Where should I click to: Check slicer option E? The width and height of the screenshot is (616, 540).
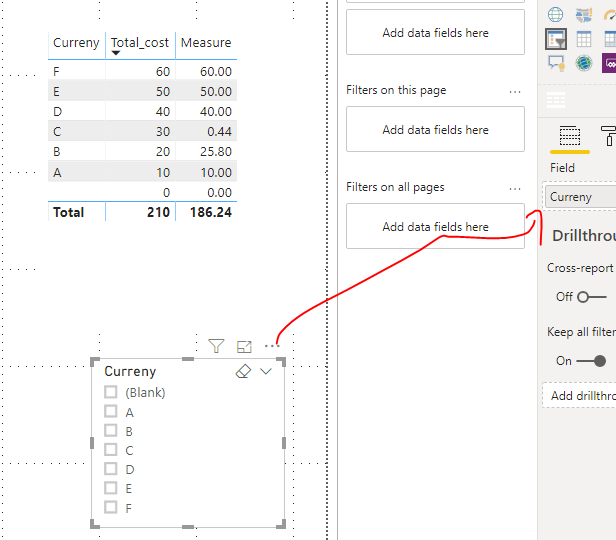pyautogui.click(x=111, y=488)
